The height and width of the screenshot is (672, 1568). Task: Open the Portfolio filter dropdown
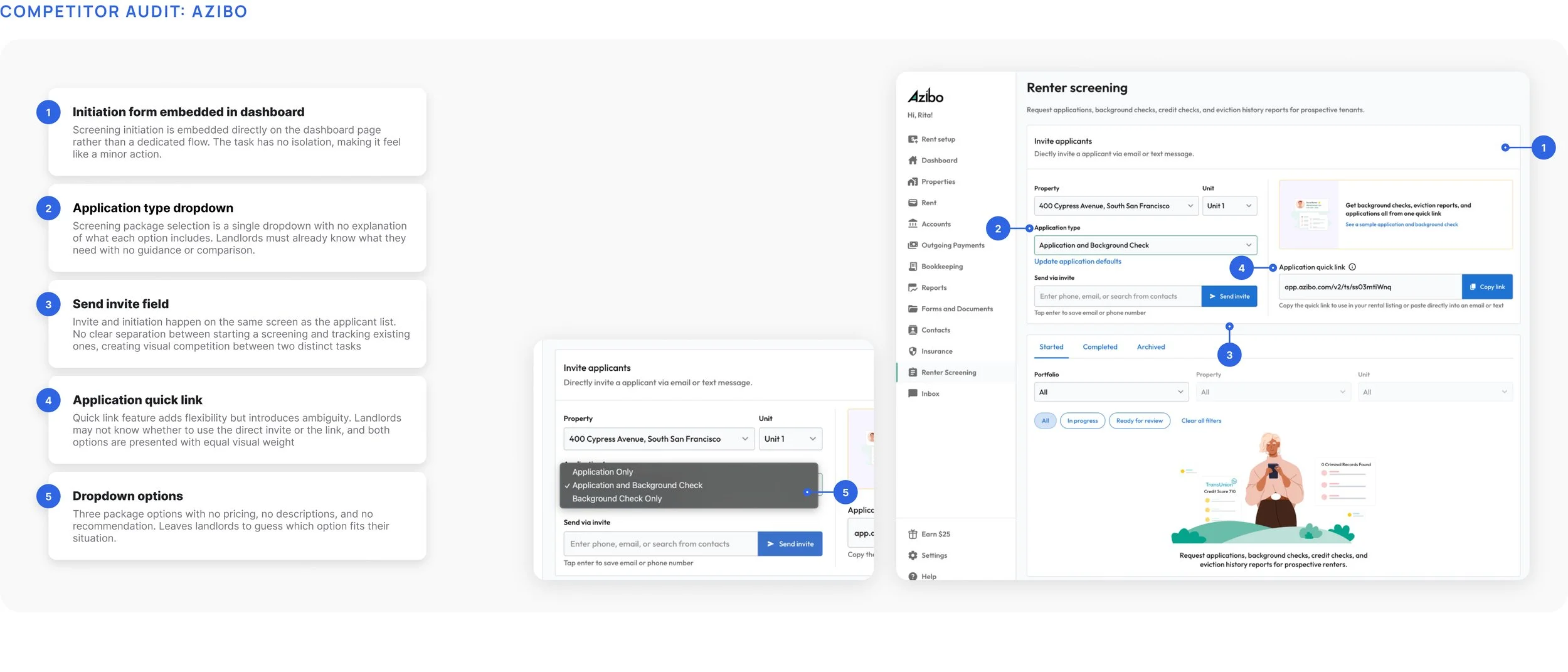(x=1111, y=392)
